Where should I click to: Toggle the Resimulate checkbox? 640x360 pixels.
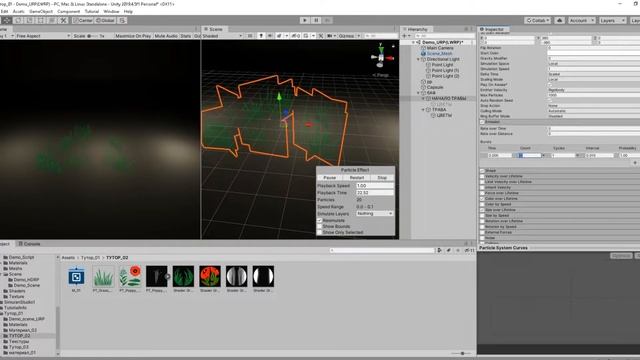(x=320, y=220)
